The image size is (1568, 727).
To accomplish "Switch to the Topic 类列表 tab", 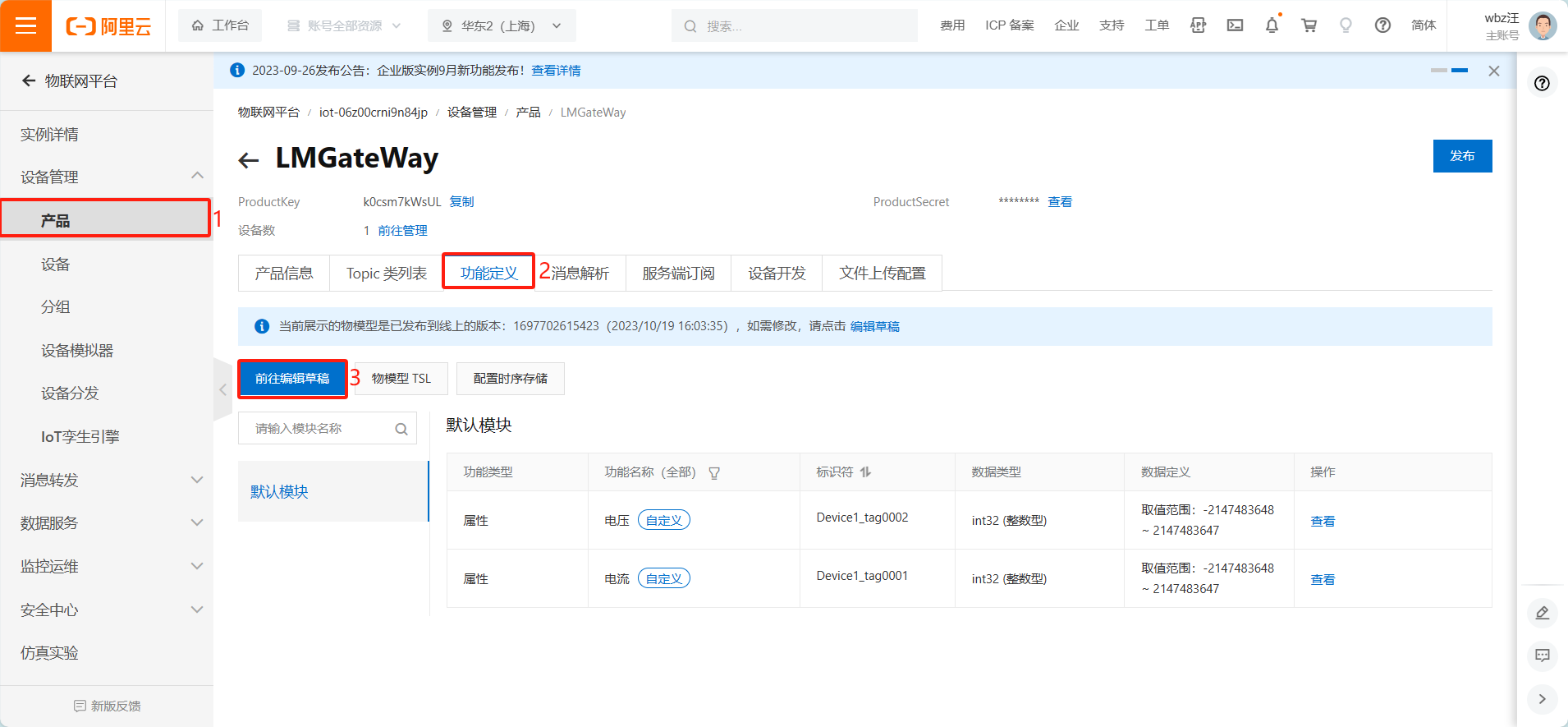I will (387, 273).
